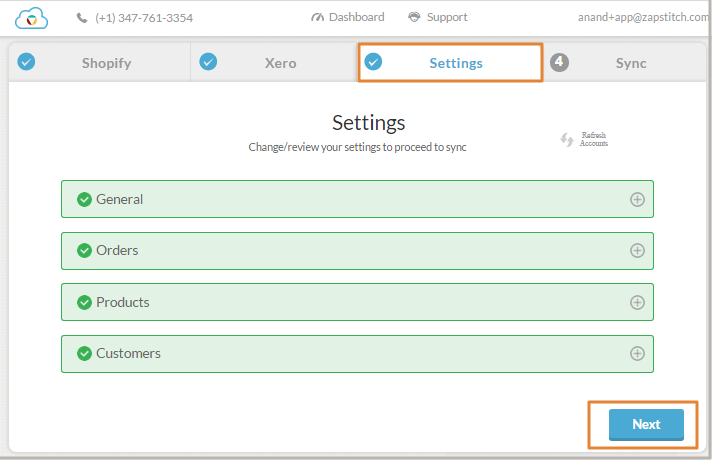Expand the General section with plus icon

point(638,199)
